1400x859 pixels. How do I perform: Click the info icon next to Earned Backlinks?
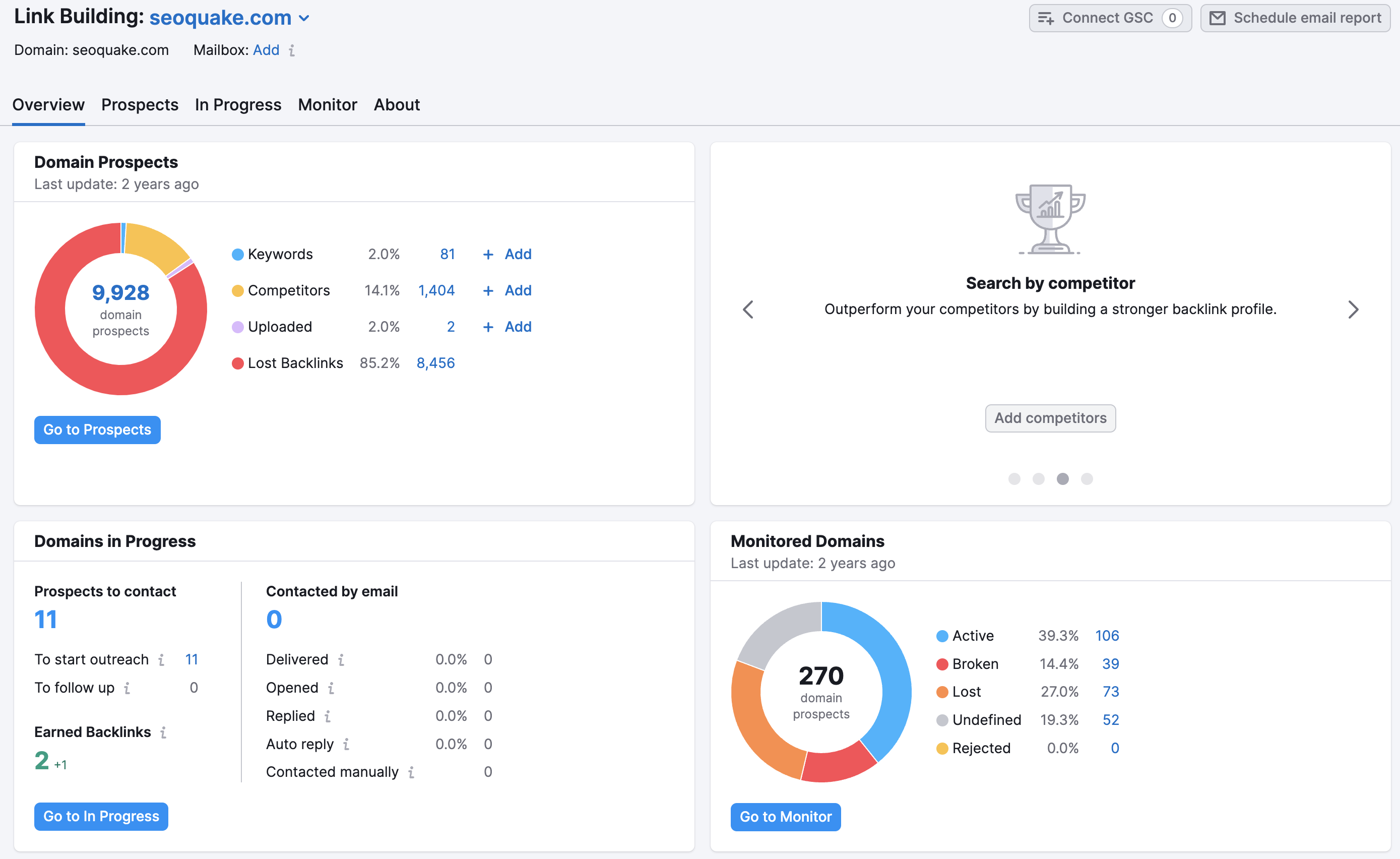click(164, 732)
